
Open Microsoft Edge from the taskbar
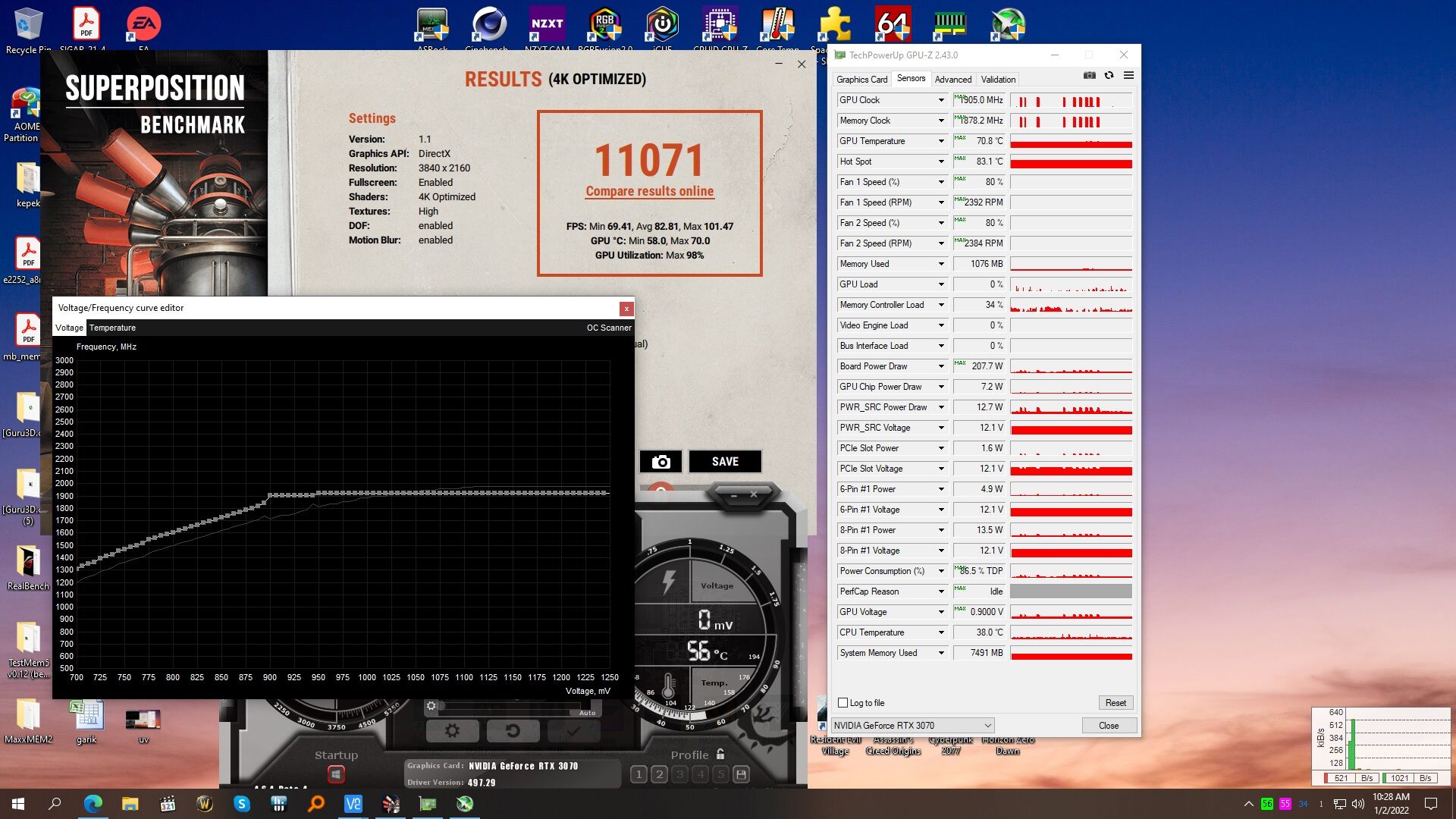point(93,804)
